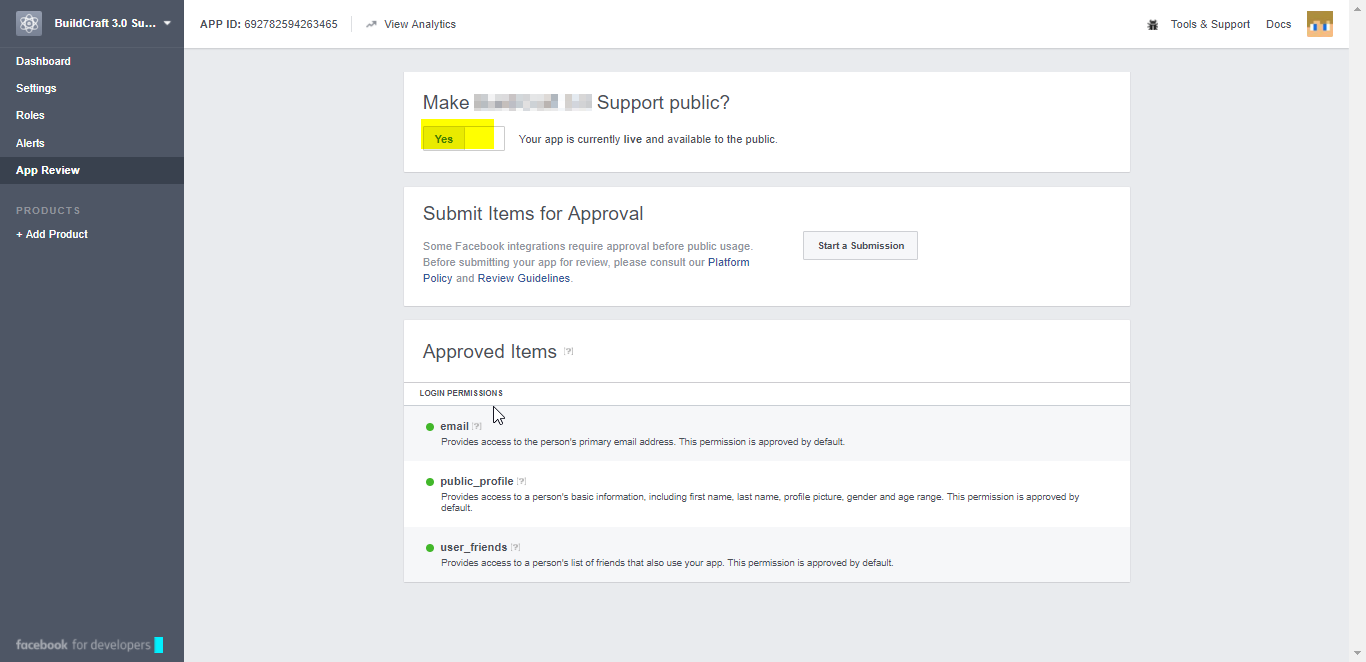Viewport: 1366px width, 662px height.
Task: Click help icon next to Approved Items
Action: tap(568, 351)
